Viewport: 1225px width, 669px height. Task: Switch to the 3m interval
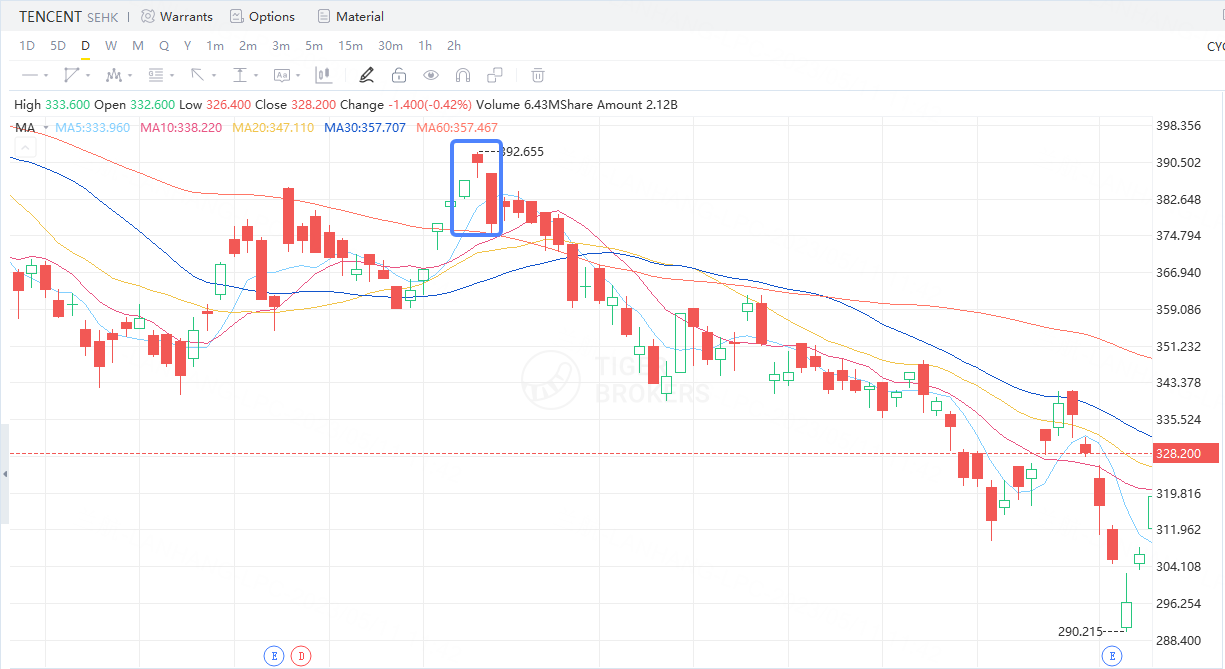(x=281, y=46)
